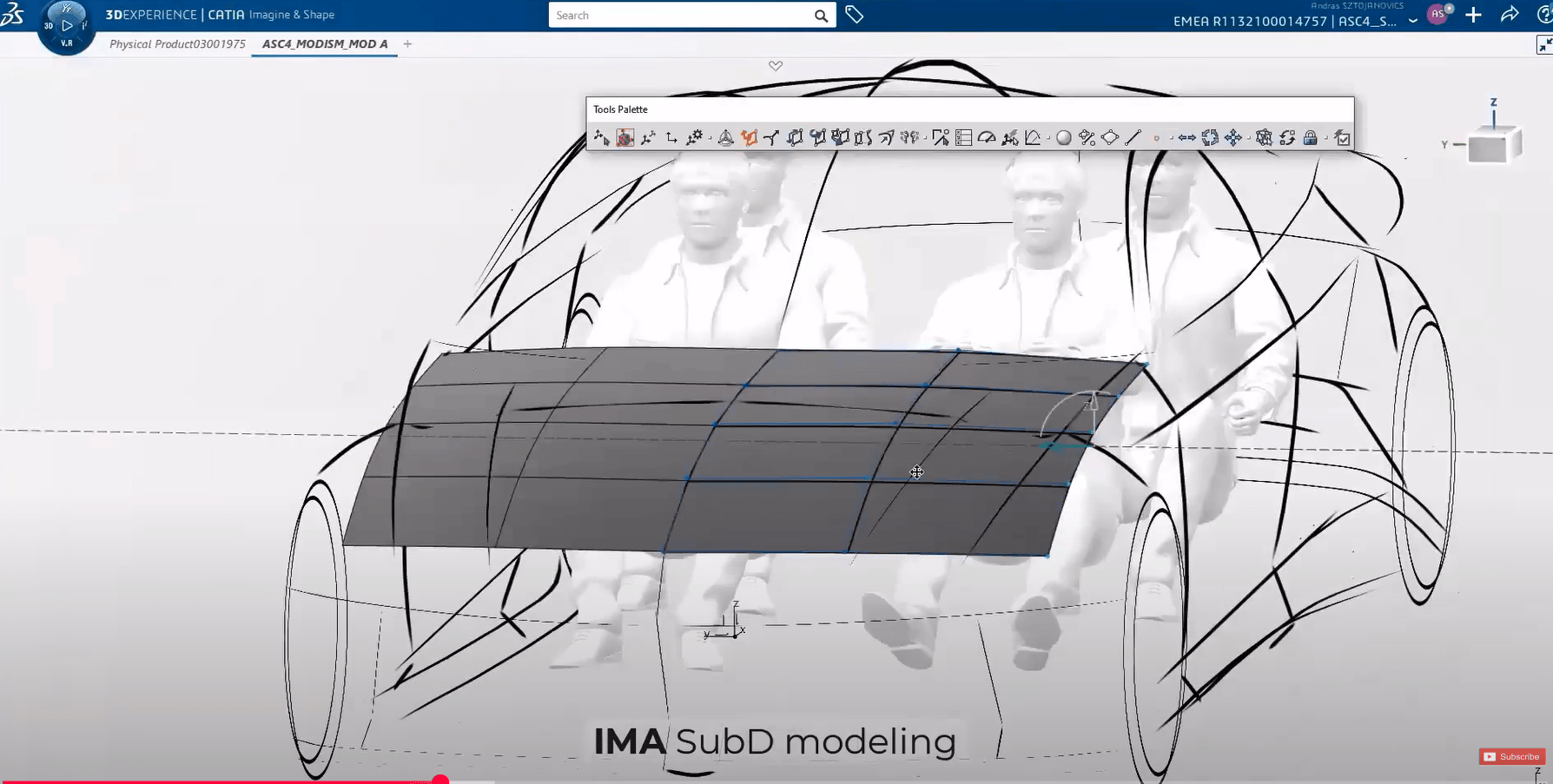1553x784 pixels.
Task: Choose the connected points vertex tool
Action: 648,137
